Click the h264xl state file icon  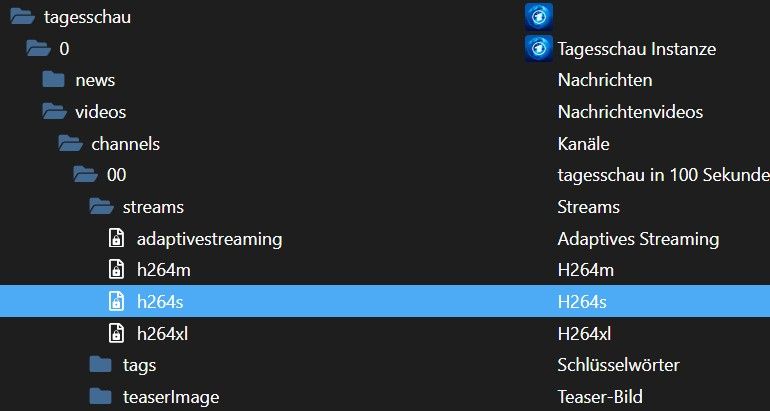[x=116, y=333]
